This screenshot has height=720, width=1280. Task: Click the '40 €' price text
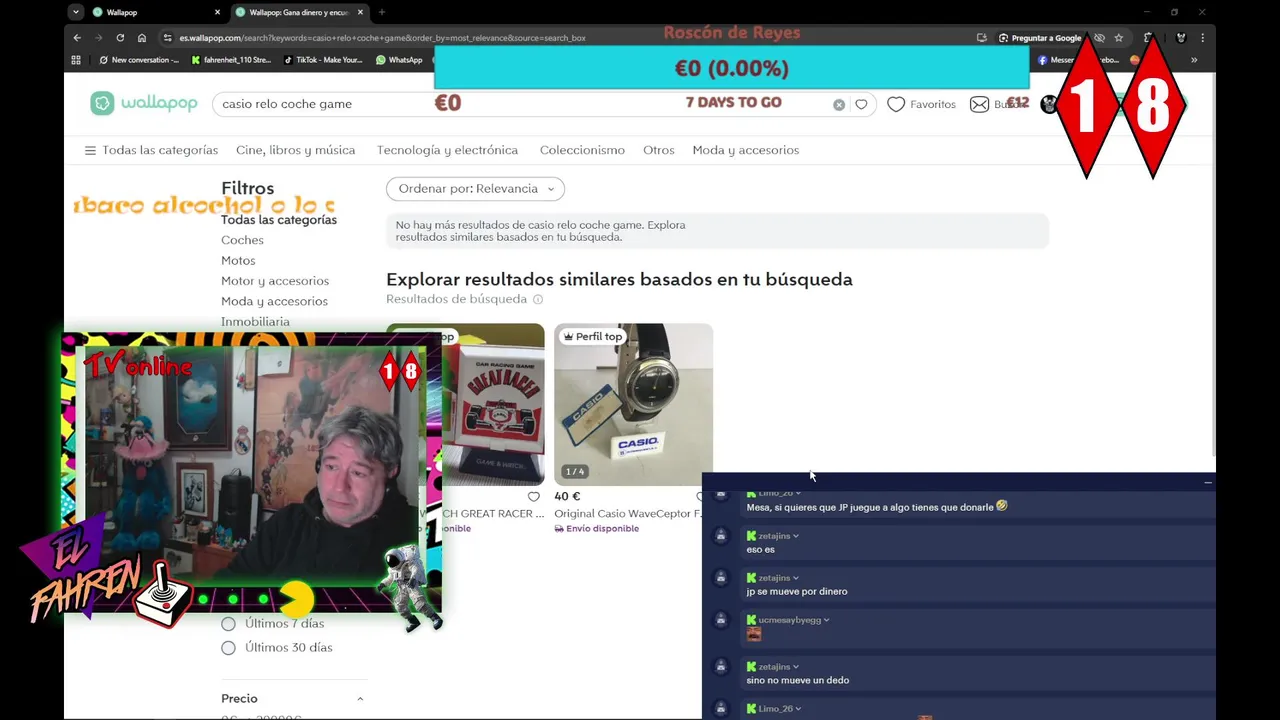tap(568, 496)
